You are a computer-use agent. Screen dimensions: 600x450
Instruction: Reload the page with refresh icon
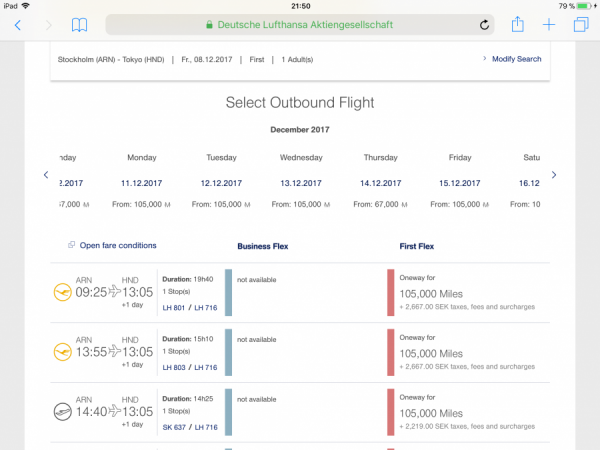485,25
